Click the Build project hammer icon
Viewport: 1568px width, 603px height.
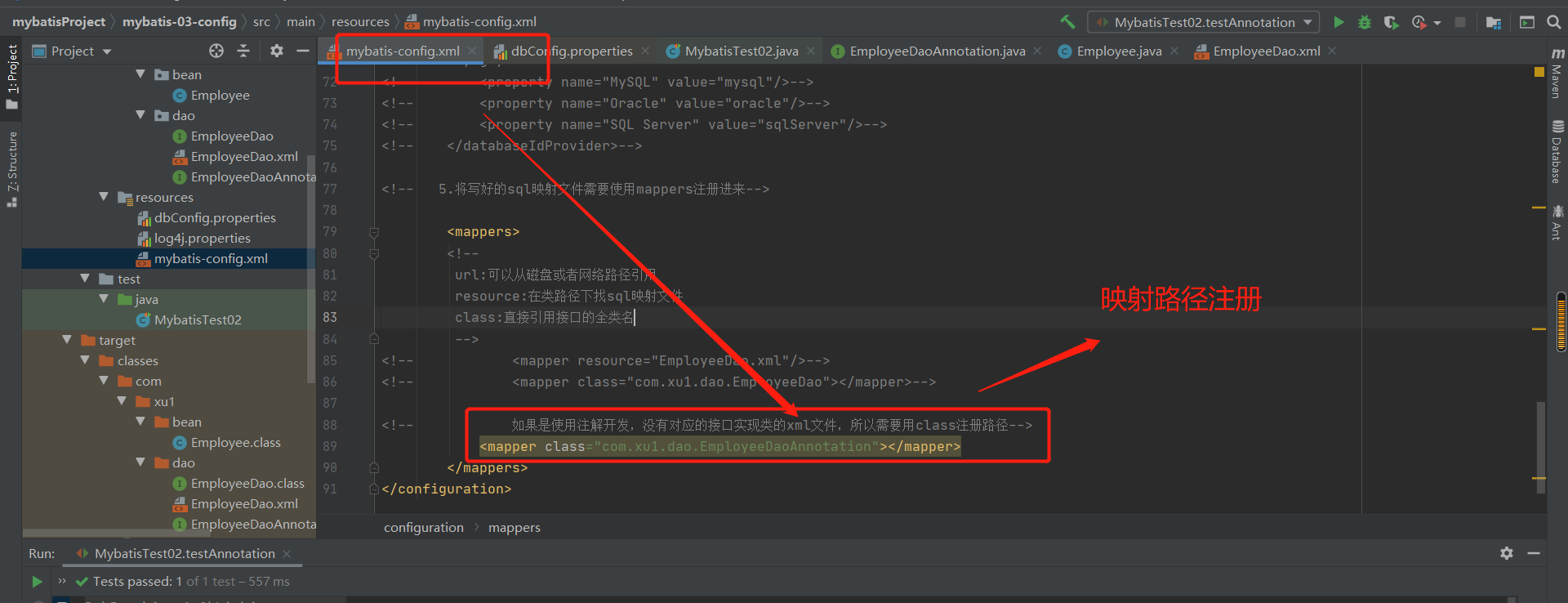coord(1067,22)
